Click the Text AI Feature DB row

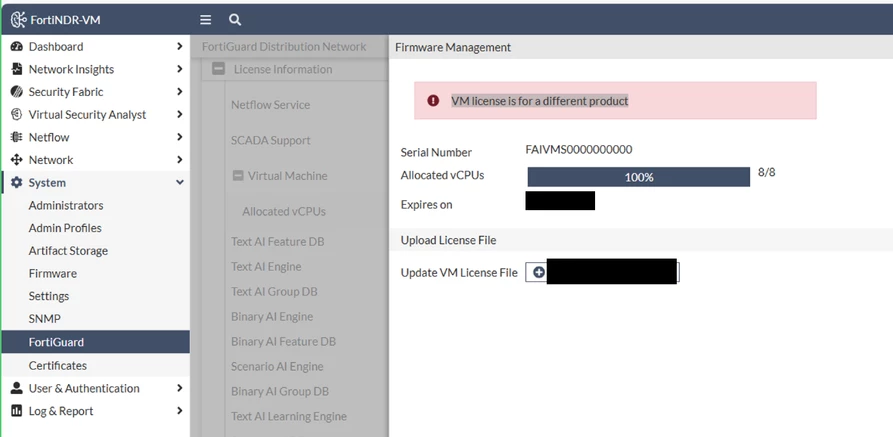[x=277, y=242]
